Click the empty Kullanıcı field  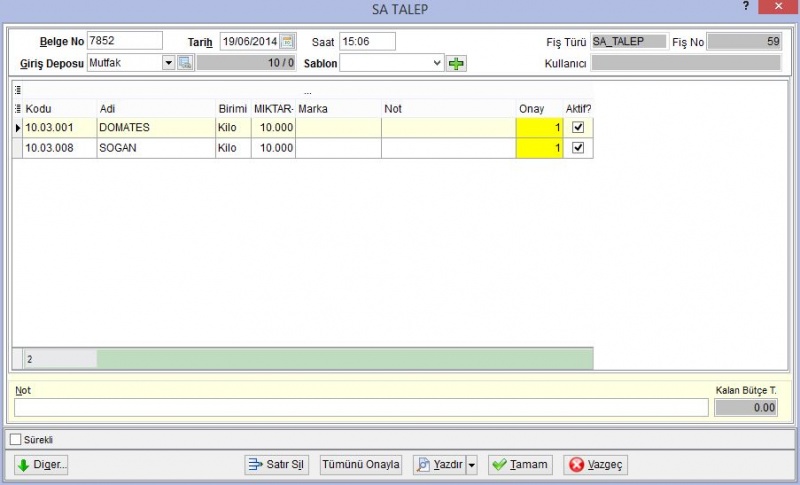click(686, 63)
